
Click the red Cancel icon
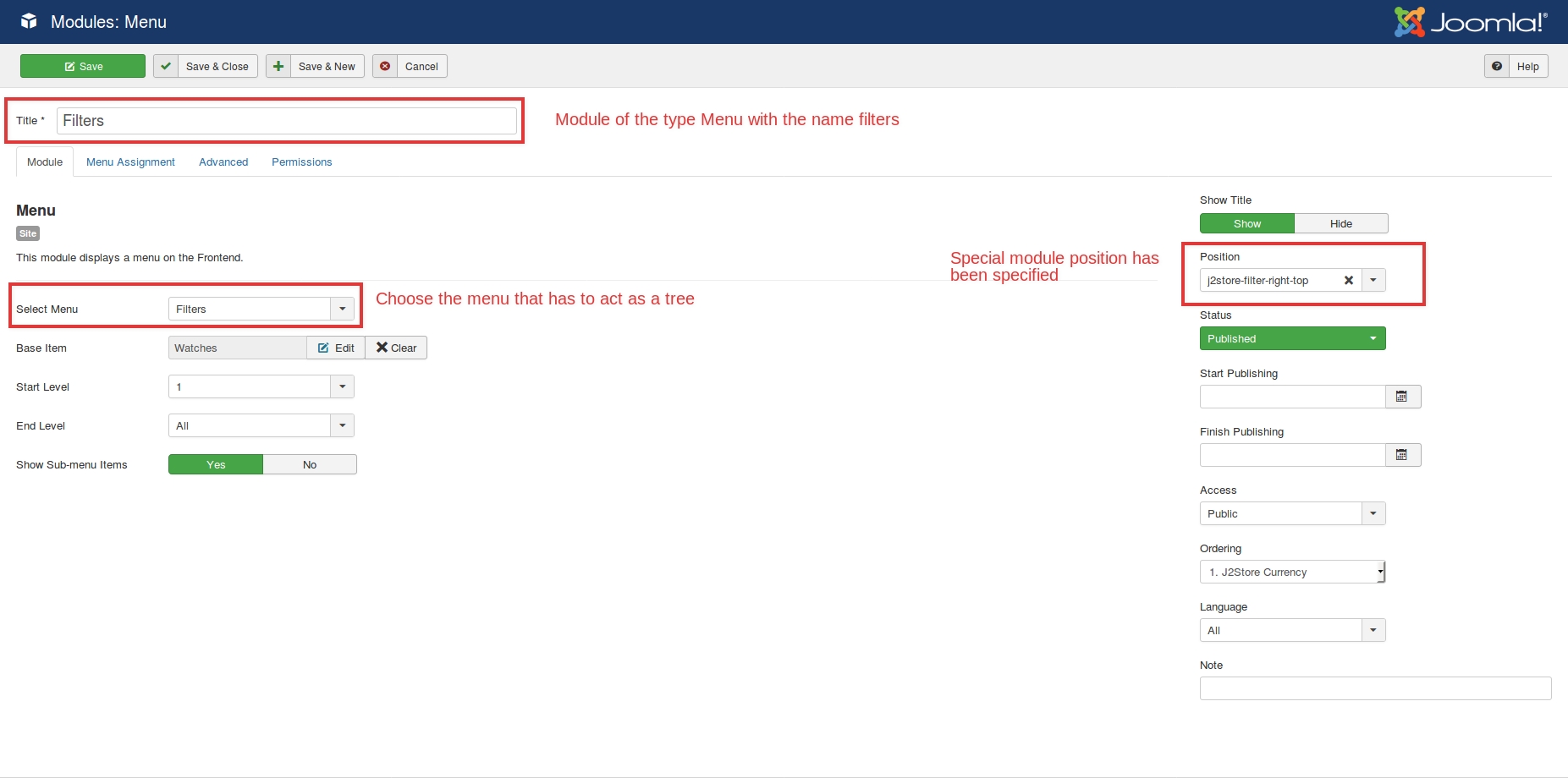tap(385, 67)
